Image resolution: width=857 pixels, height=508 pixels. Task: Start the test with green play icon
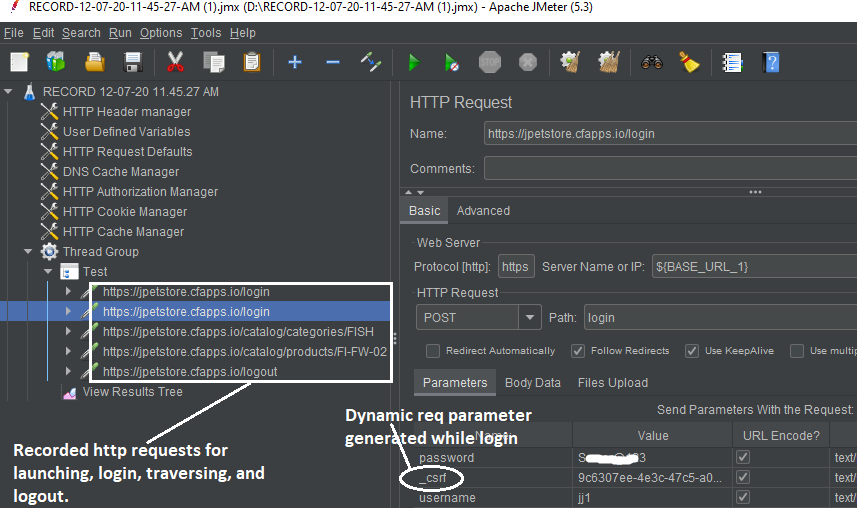(x=414, y=62)
